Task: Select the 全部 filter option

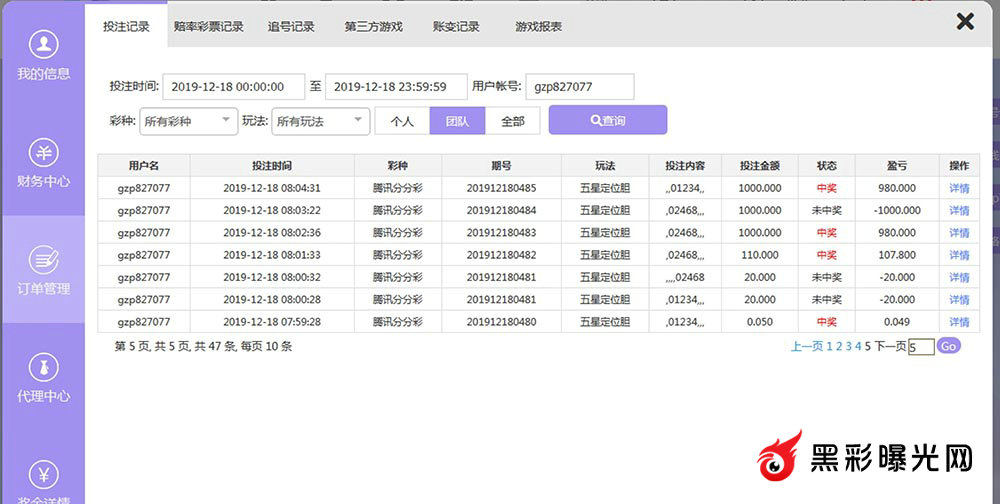Action: coord(512,121)
